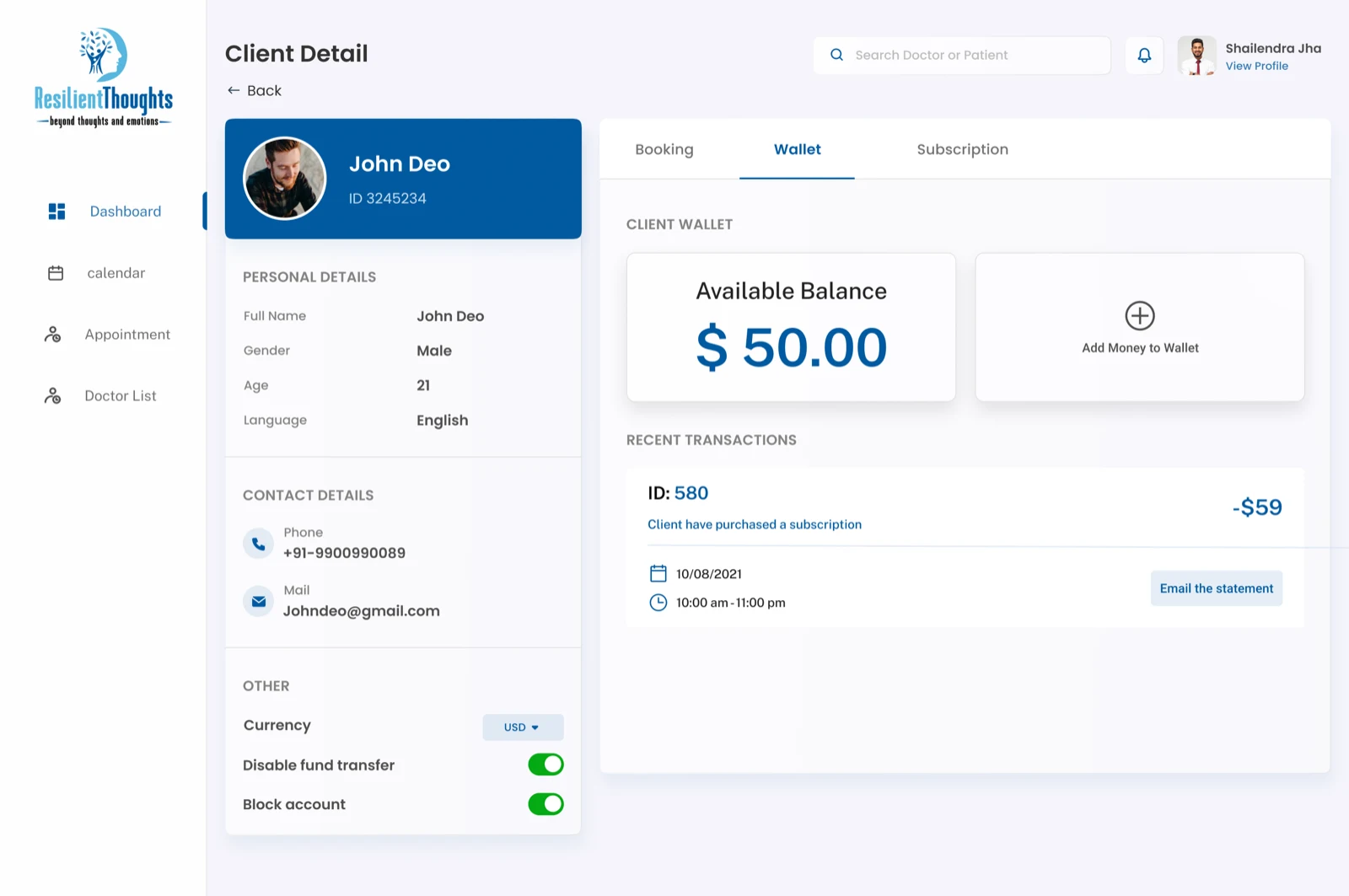
Task: Click the Client Detail page heading
Action: (297, 53)
